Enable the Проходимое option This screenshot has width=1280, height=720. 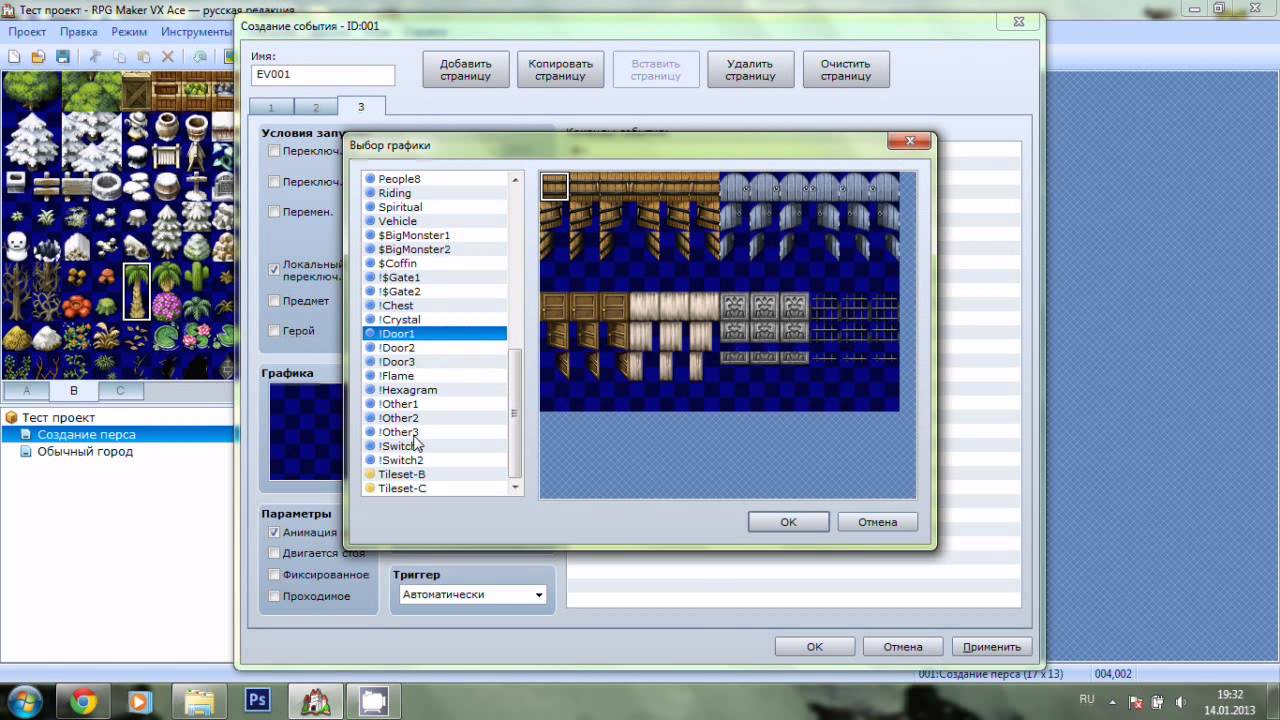(274, 596)
